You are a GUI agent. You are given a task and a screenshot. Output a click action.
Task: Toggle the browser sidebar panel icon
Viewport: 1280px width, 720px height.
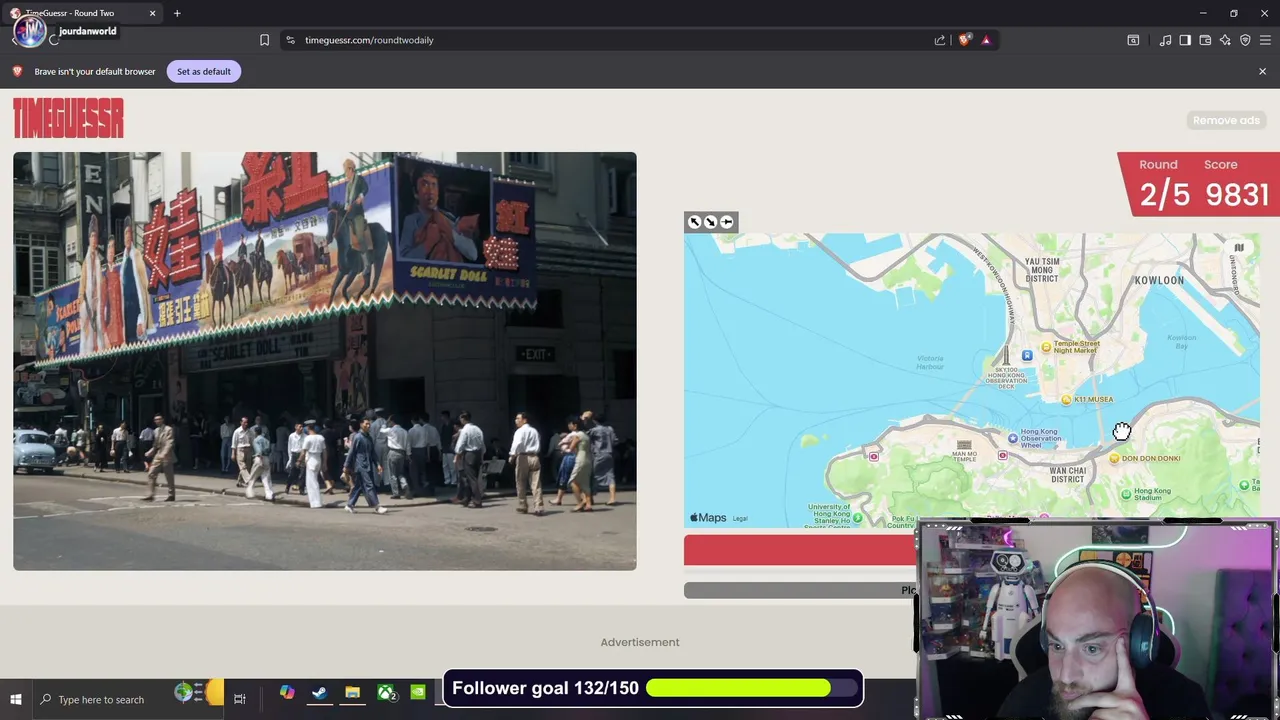pos(1185,40)
